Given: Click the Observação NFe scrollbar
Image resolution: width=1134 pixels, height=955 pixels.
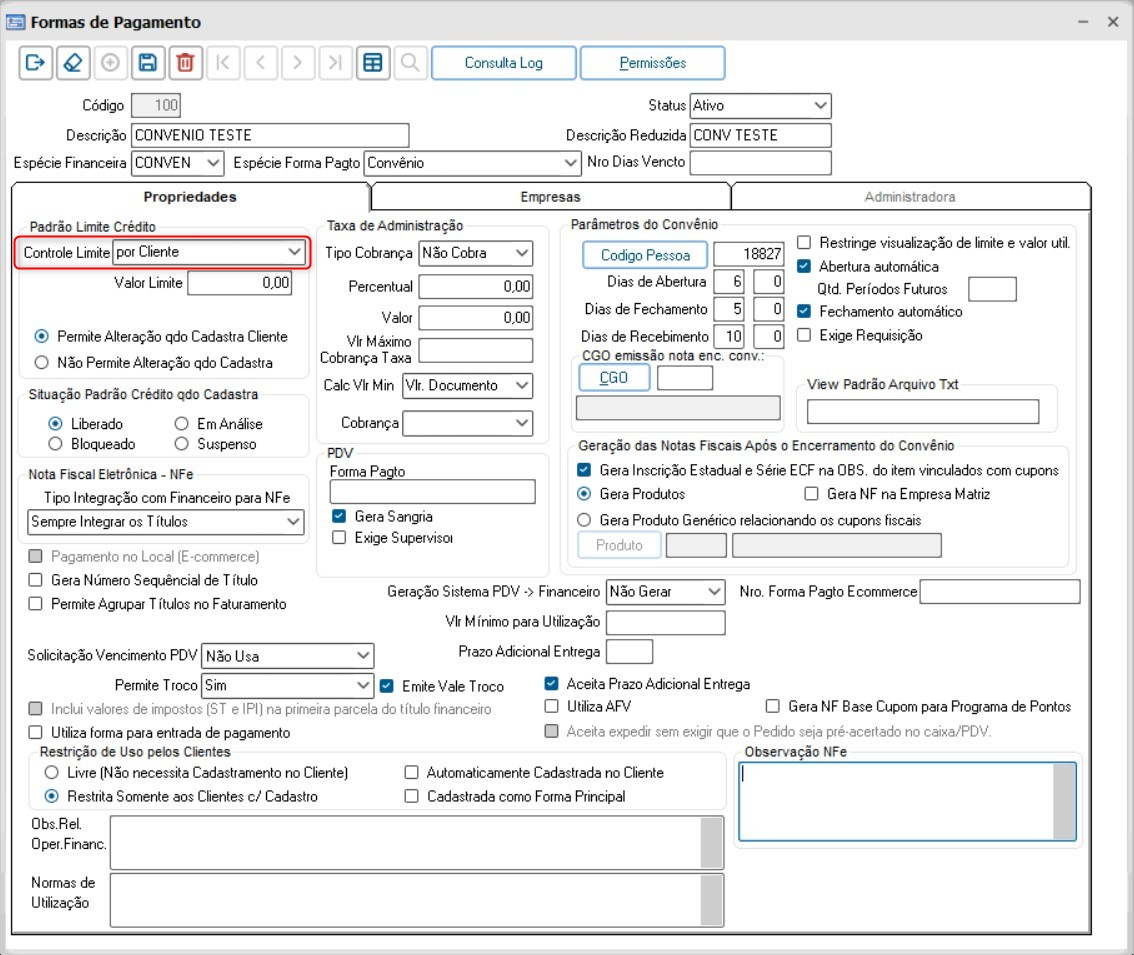Looking at the screenshot, I should tap(1065, 802).
